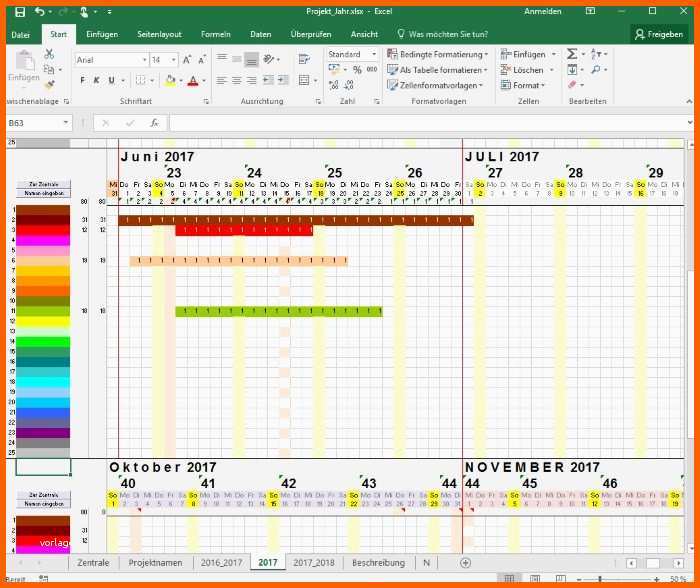Image resolution: width=700 pixels, height=588 pixels.
Task: Open Find and Select magnifier
Action: click(596, 70)
